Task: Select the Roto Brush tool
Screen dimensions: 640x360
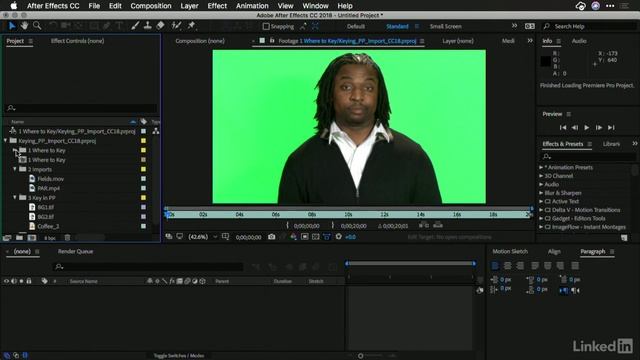Action: pyautogui.click(x=176, y=26)
